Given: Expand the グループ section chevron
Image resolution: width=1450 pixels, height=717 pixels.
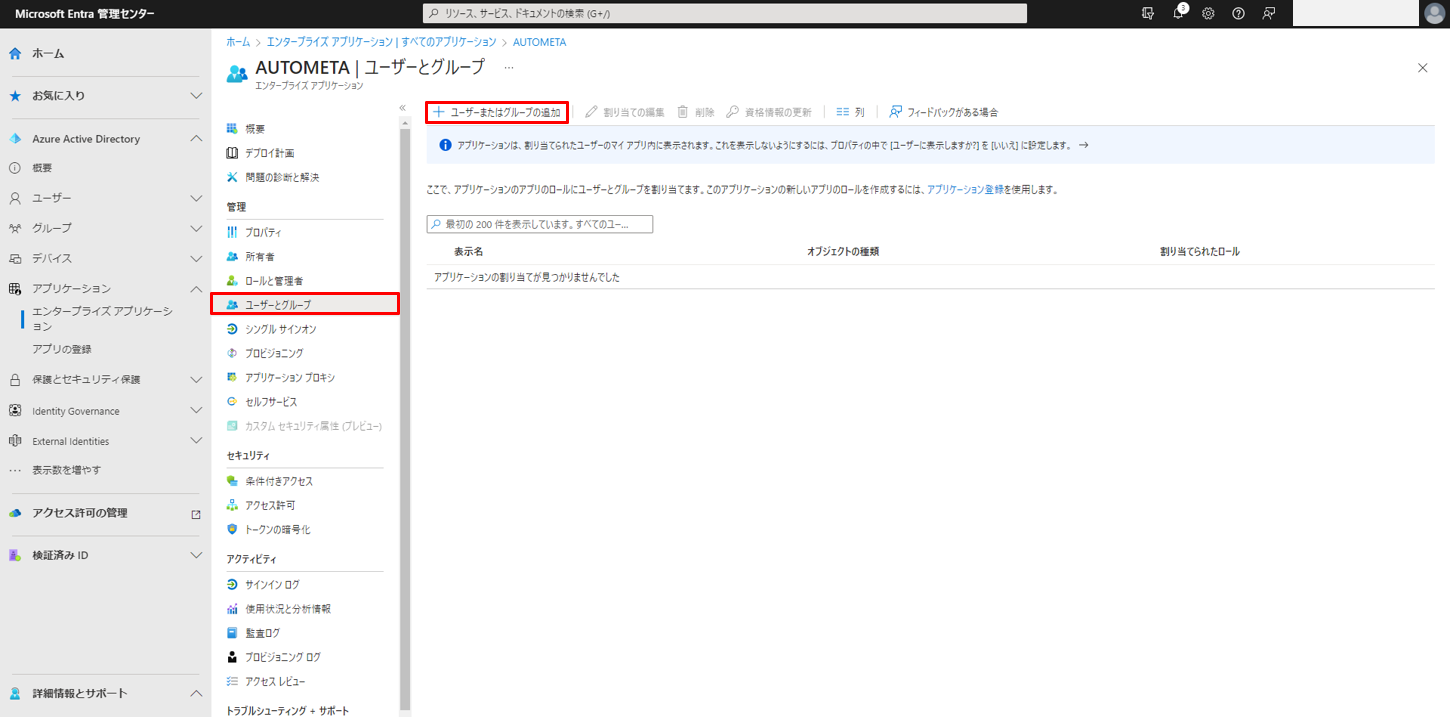Looking at the screenshot, I should [x=196, y=228].
